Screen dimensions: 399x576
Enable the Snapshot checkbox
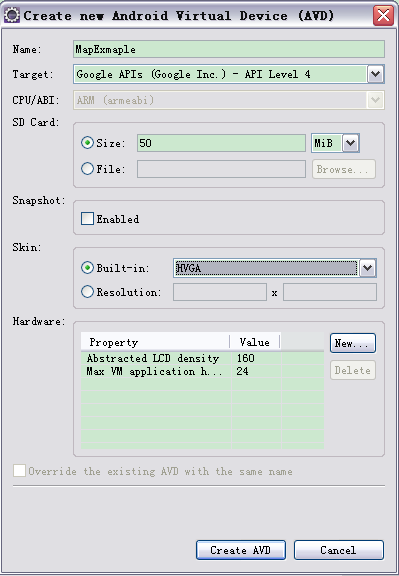click(87, 219)
